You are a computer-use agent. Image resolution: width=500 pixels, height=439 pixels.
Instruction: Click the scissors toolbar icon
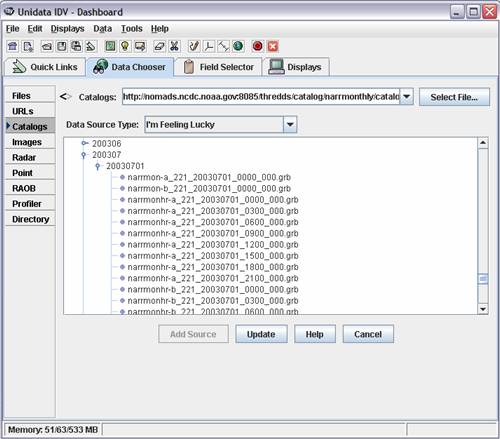pyautogui.click(x=174, y=46)
